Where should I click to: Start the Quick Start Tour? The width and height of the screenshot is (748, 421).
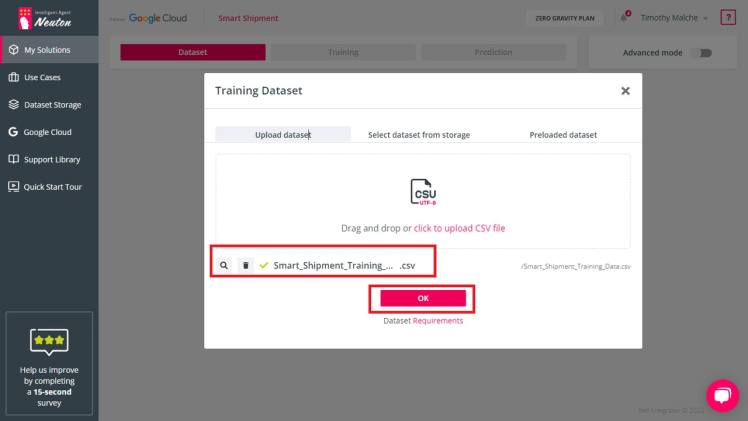(x=50, y=186)
